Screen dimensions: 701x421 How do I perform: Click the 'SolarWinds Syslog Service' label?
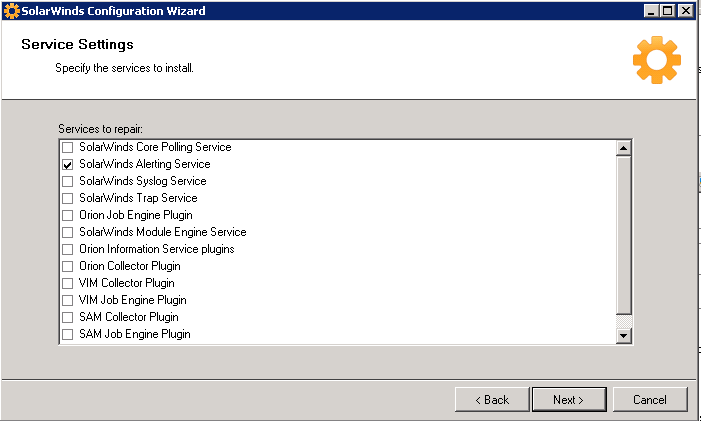coord(143,181)
